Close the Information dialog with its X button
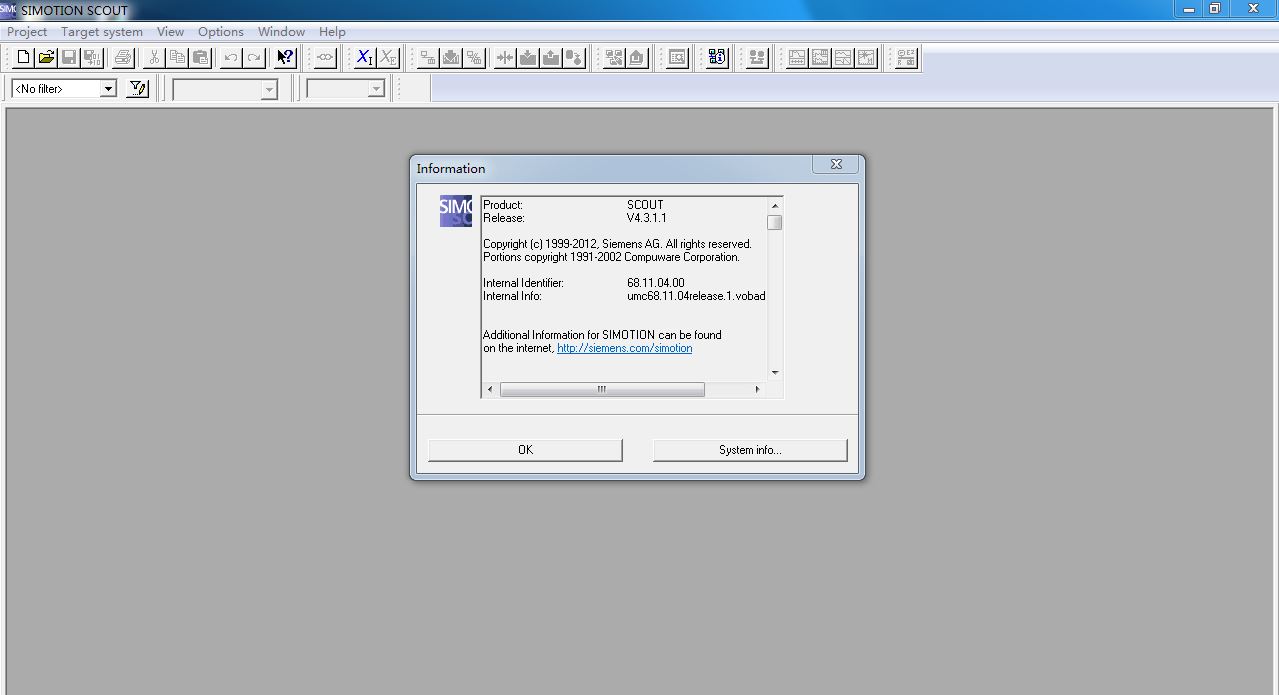This screenshot has height=695, width=1279. point(836,165)
